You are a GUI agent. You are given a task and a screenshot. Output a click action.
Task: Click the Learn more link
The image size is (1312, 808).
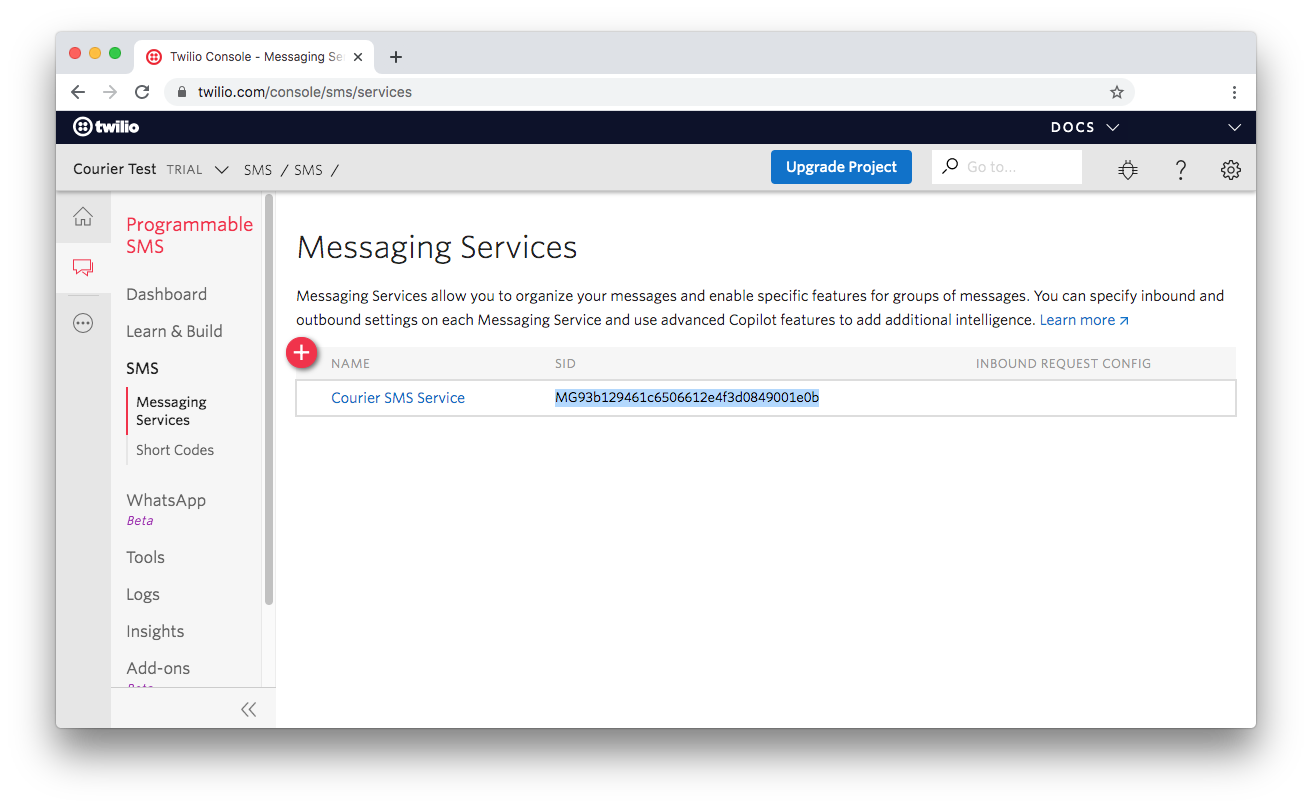click(x=1084, y=320)
